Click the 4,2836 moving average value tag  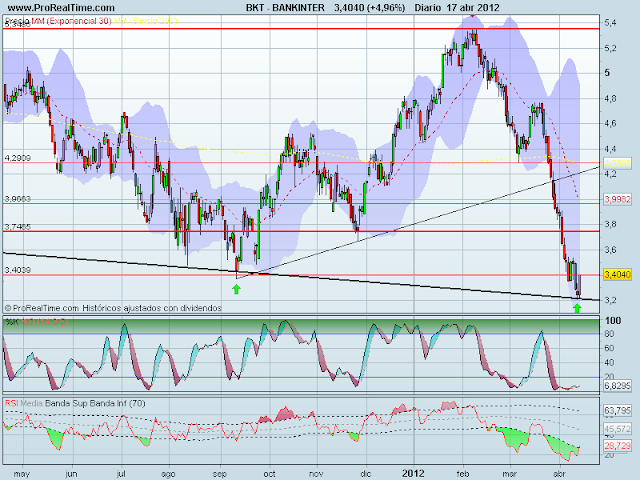point(618,163)
